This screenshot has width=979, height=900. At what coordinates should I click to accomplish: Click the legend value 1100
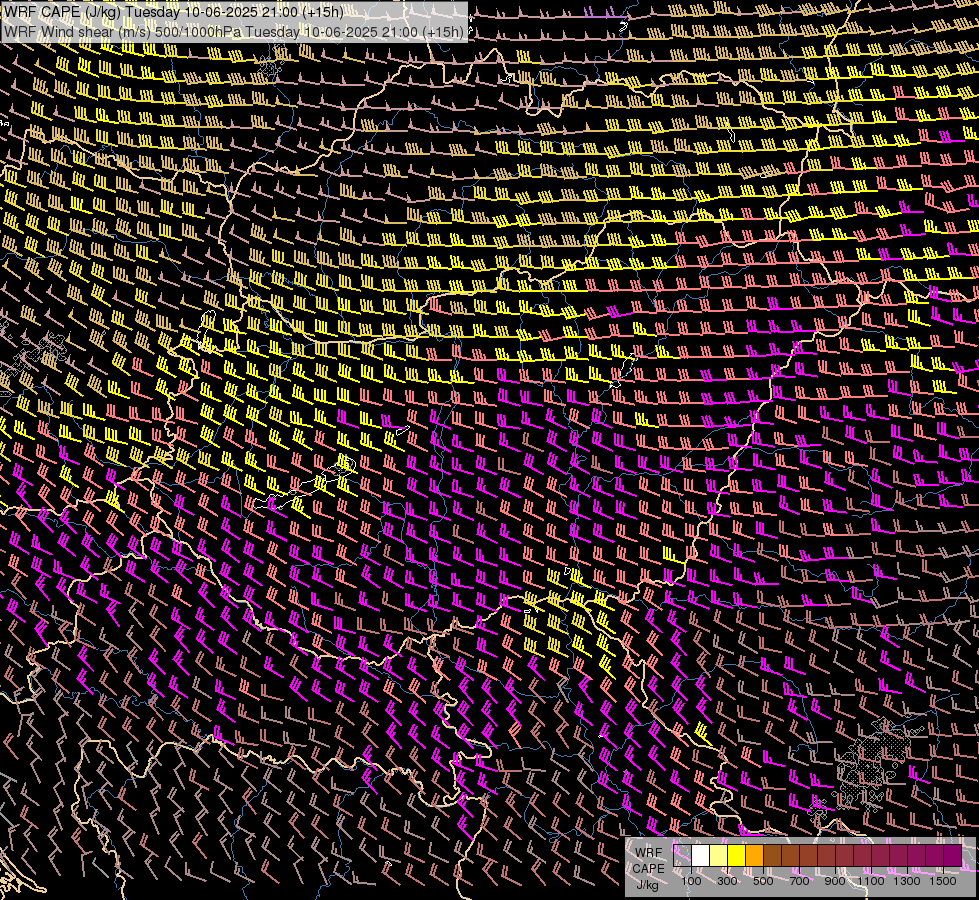(x=871, y=881)
